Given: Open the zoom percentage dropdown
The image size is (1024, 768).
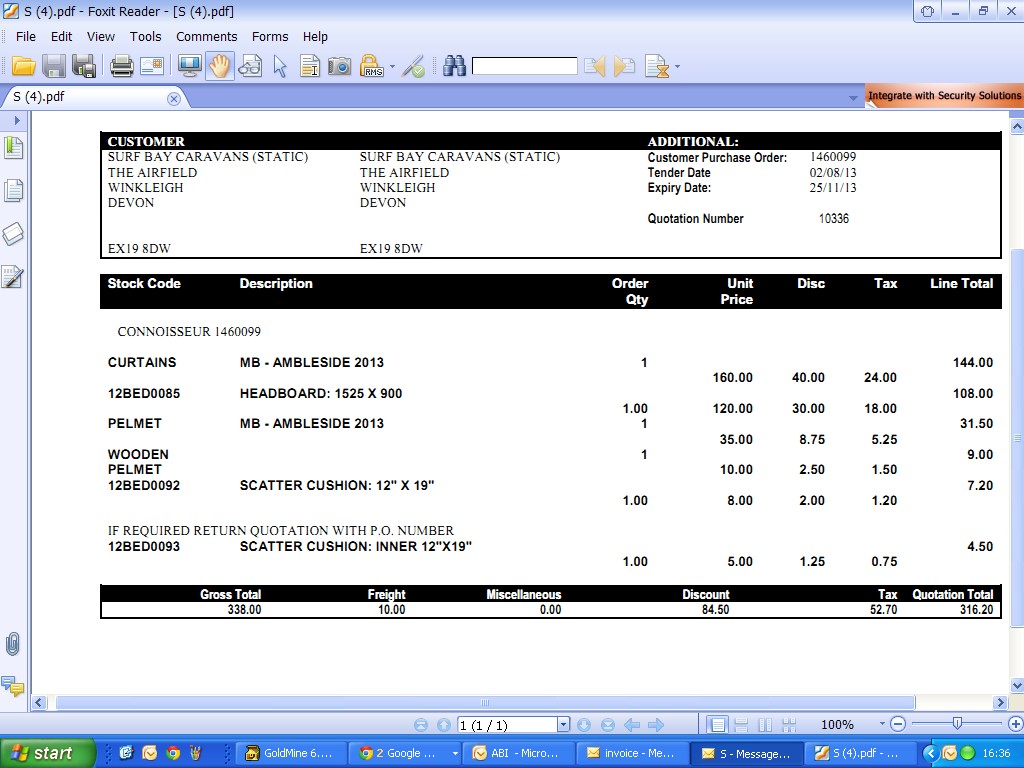Looking at the screenshot, I should (882, 725).
